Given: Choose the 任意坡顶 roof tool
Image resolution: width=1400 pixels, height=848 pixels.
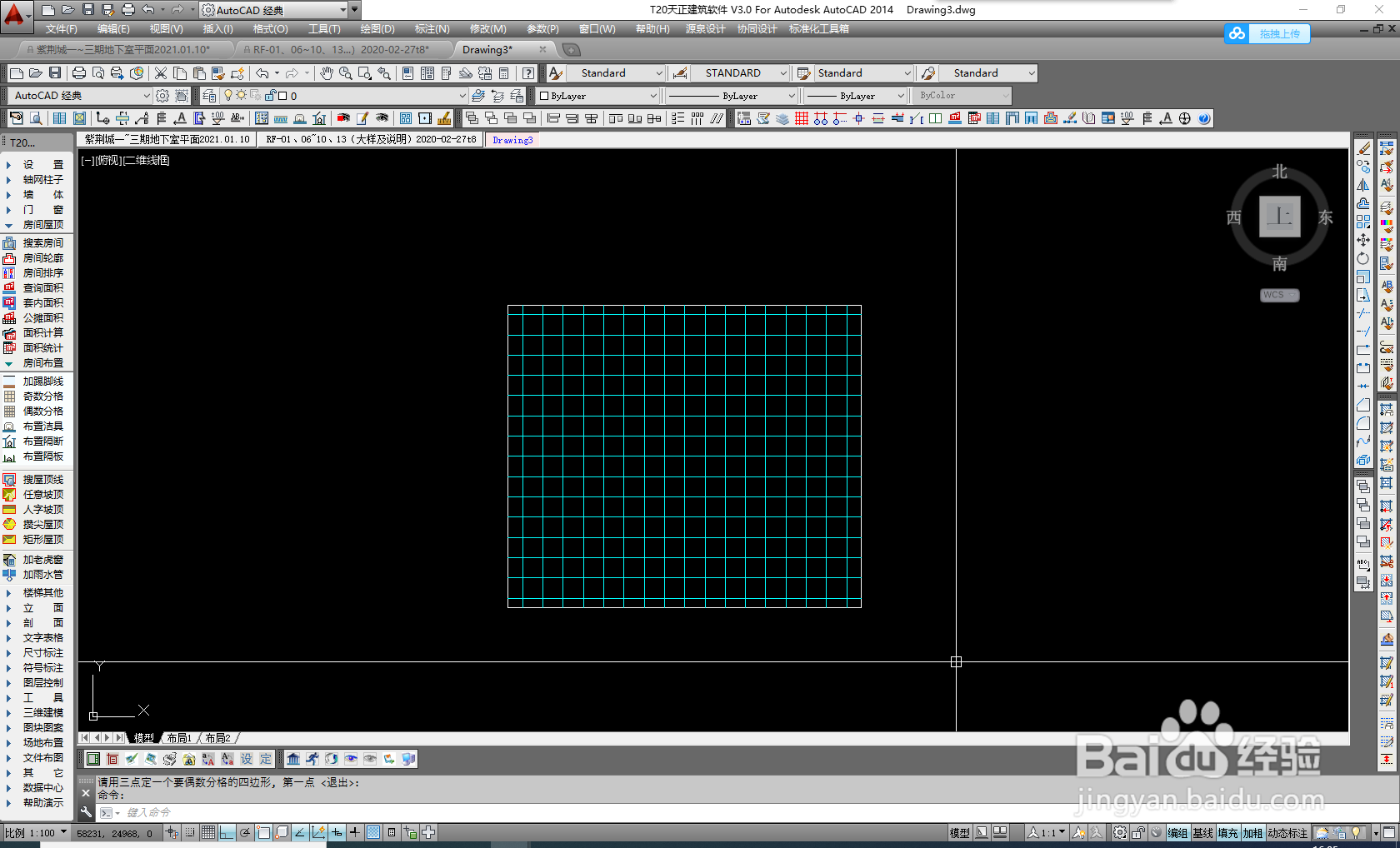Looking at the screenshot, I should (33, 495).
